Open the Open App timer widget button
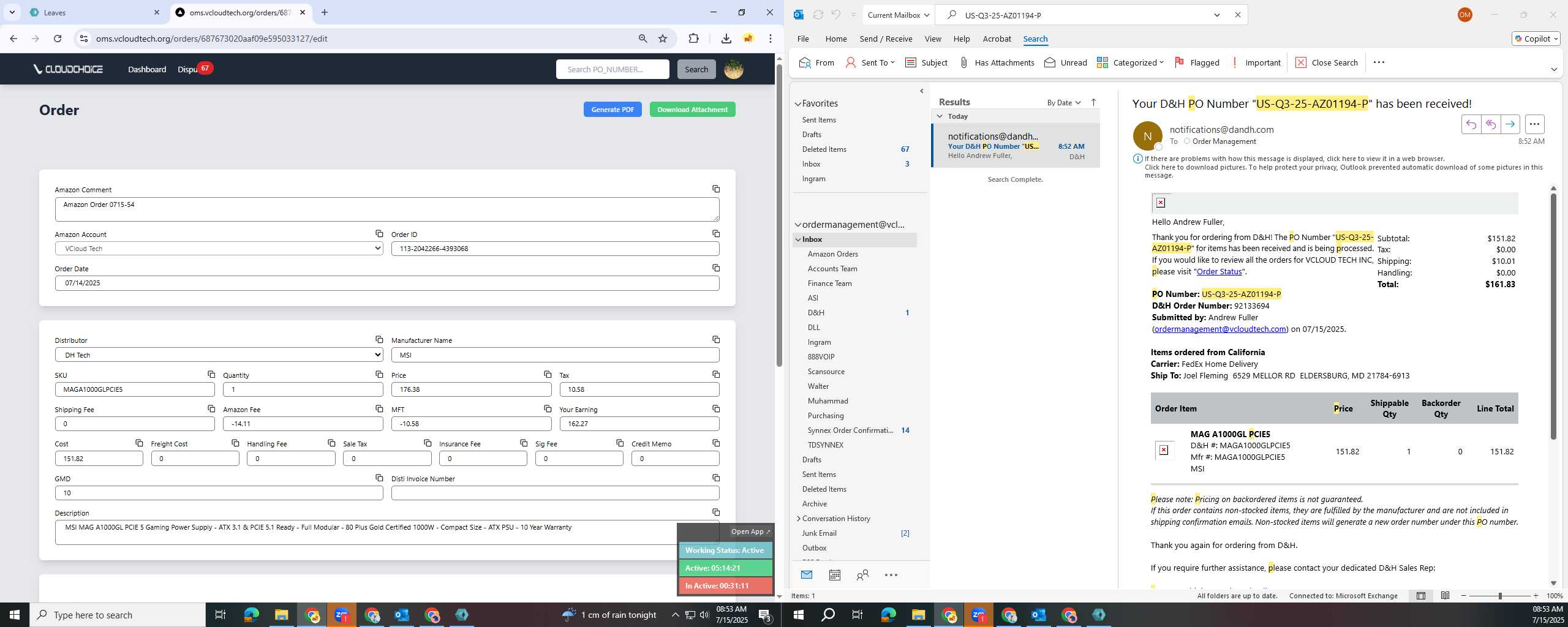This screenshot has height=627, width=1568. (750, 531)
